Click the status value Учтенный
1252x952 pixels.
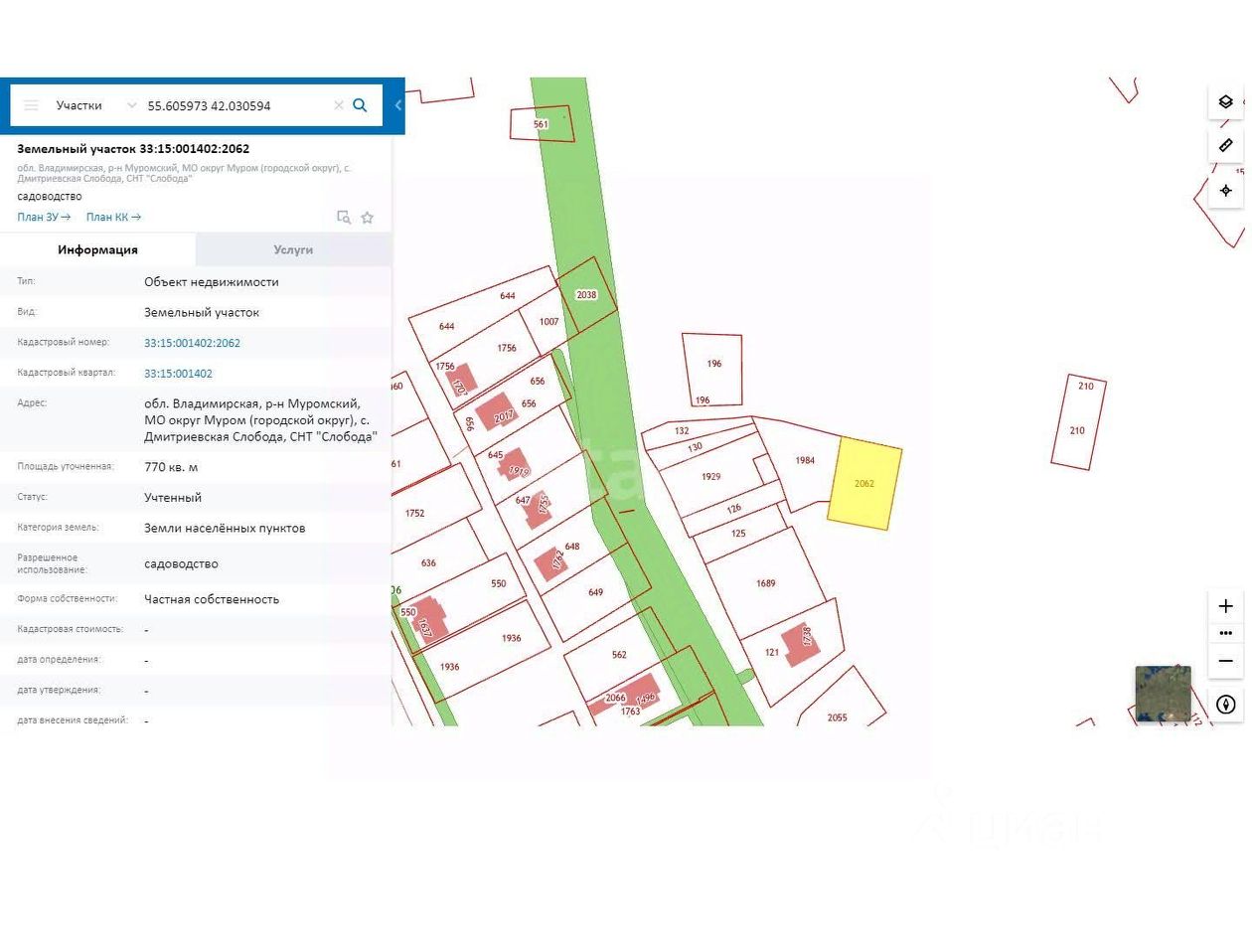(x=173, y=498)
